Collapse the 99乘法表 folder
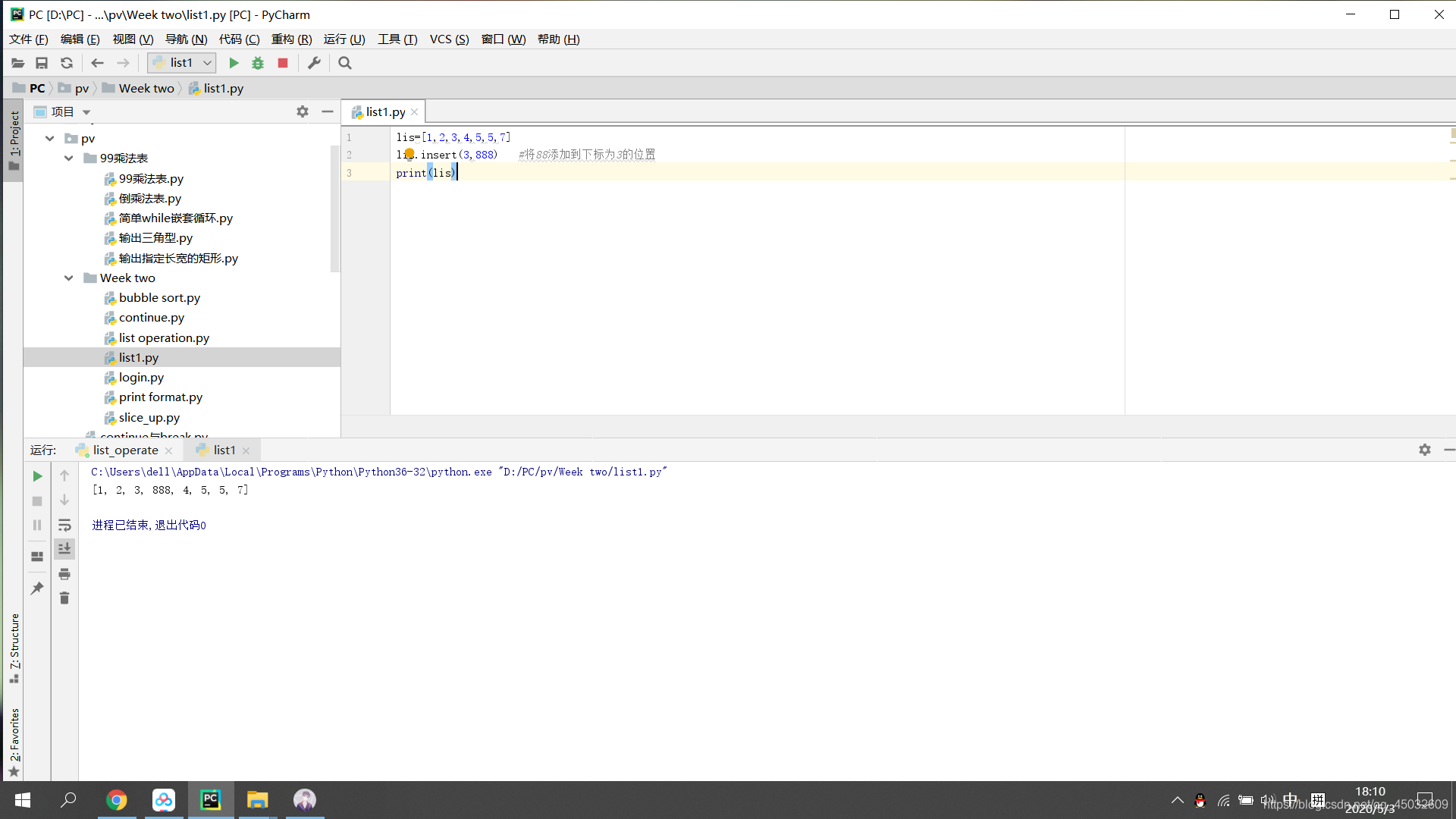1456x819 pixels. click(69, 158)
